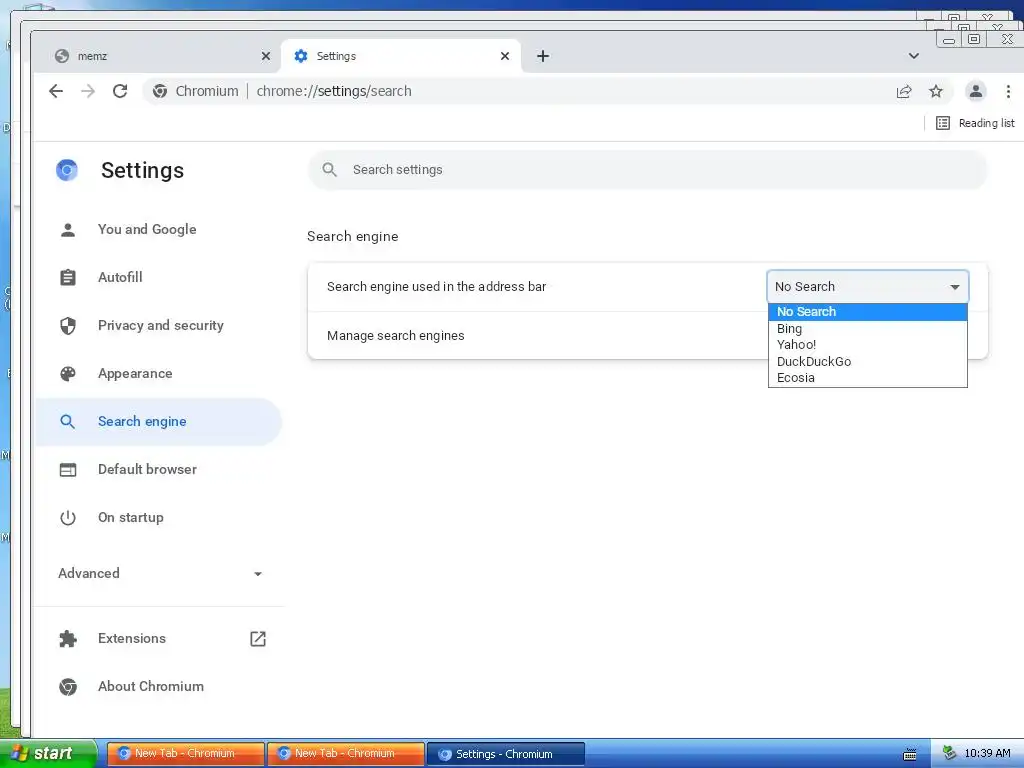
Task: Click the Chromium site info chip
Action: click(x=195, y=91)
